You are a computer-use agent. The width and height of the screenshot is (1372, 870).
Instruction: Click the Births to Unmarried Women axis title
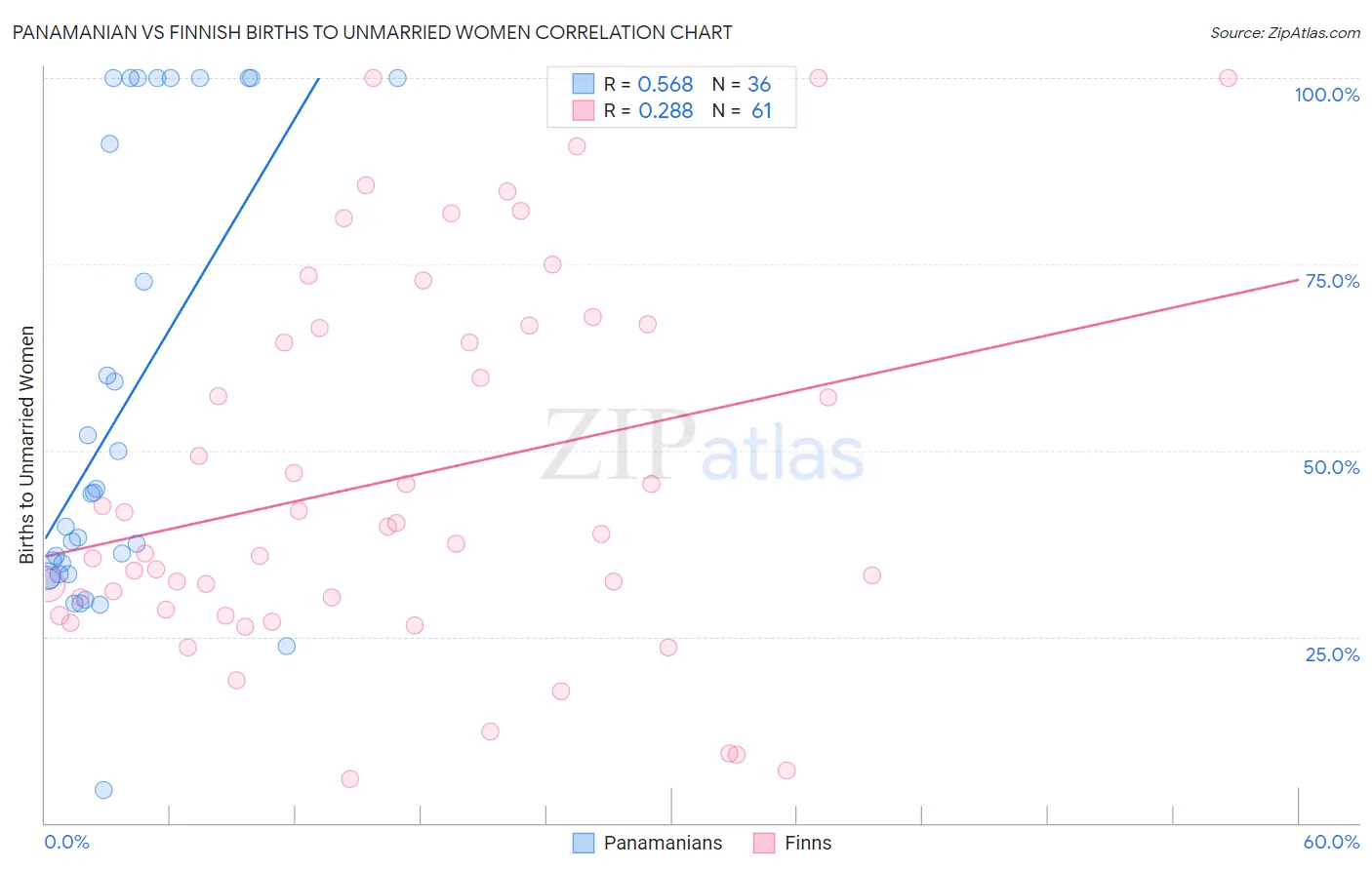pyautogui.click(x=27, y=445)
